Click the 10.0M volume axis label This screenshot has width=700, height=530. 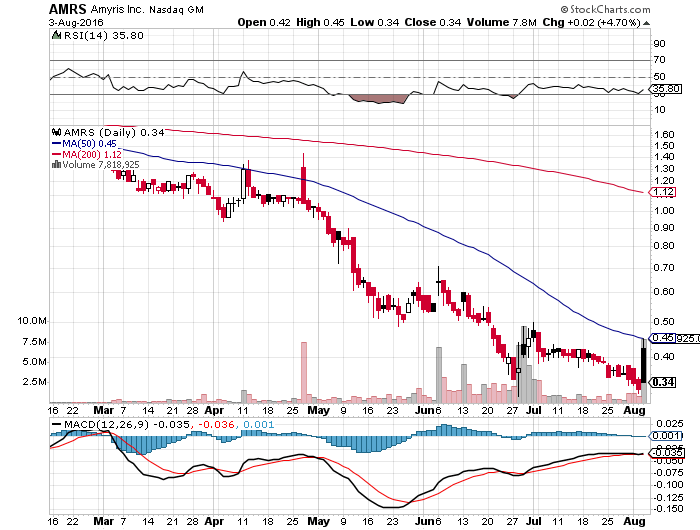pyautogui.click(x=32, y=321)
